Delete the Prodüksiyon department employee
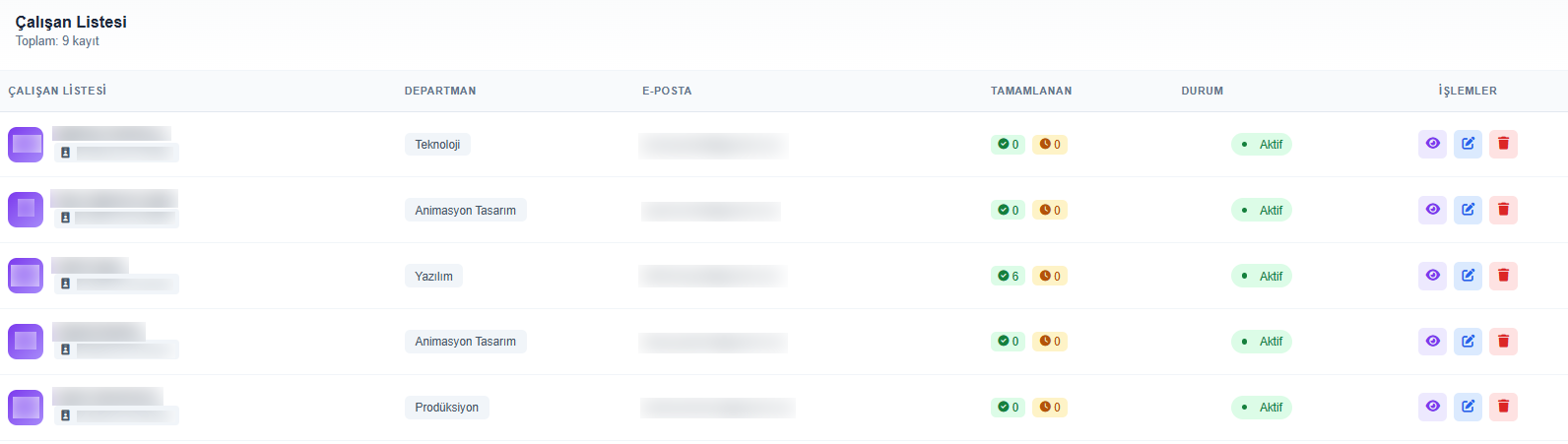The image size is (1568, 444). (1503, 407)
